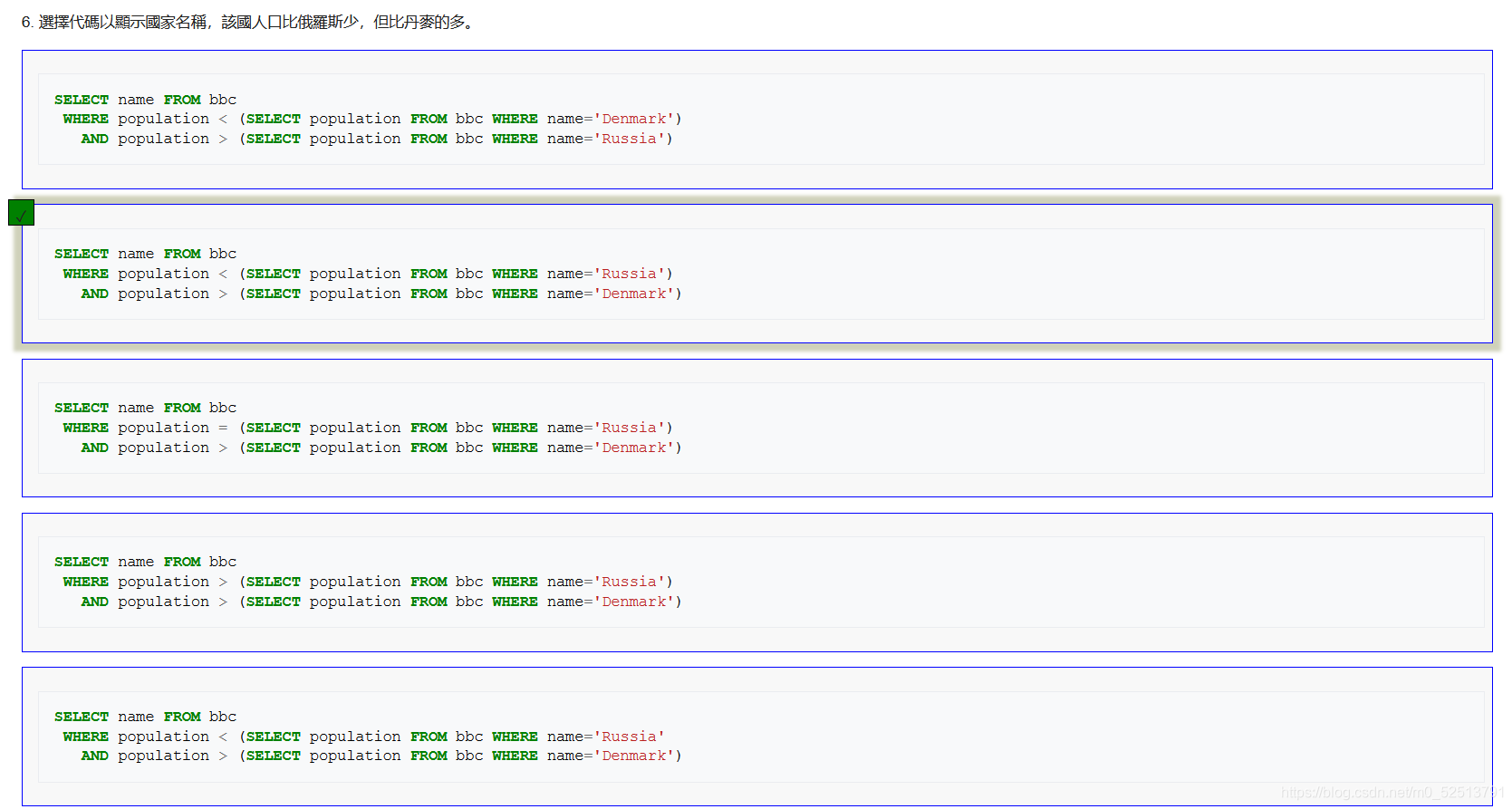This screenshot has height=809, width=1512.
Task: Click 'Russia' in the last answer's WHERE line
Action: [x=629, y=737]
